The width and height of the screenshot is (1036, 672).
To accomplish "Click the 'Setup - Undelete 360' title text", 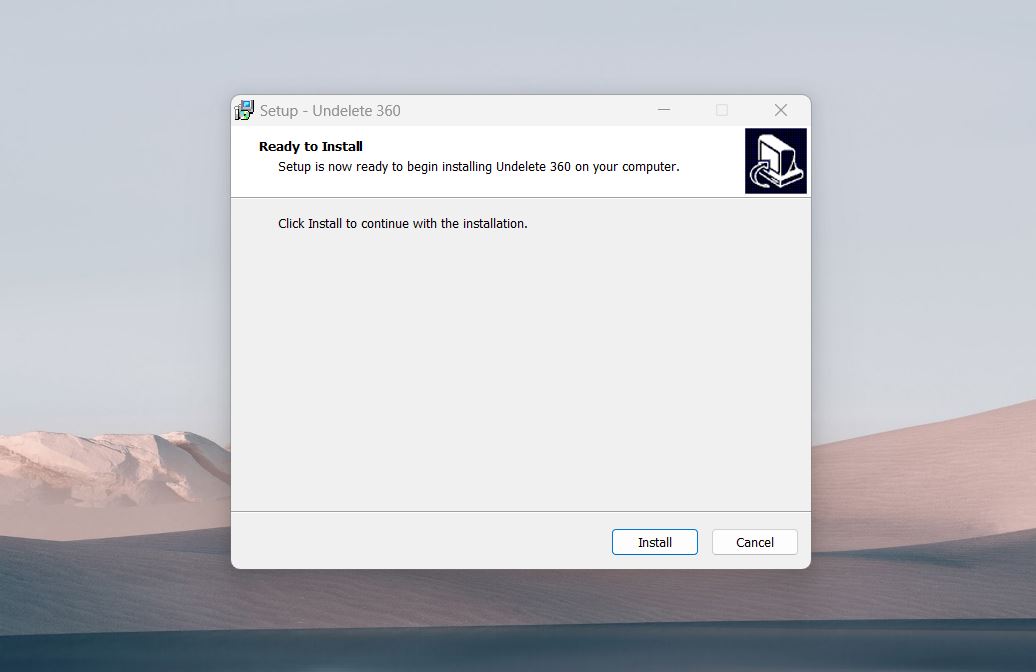I will [x=330, y=110].
